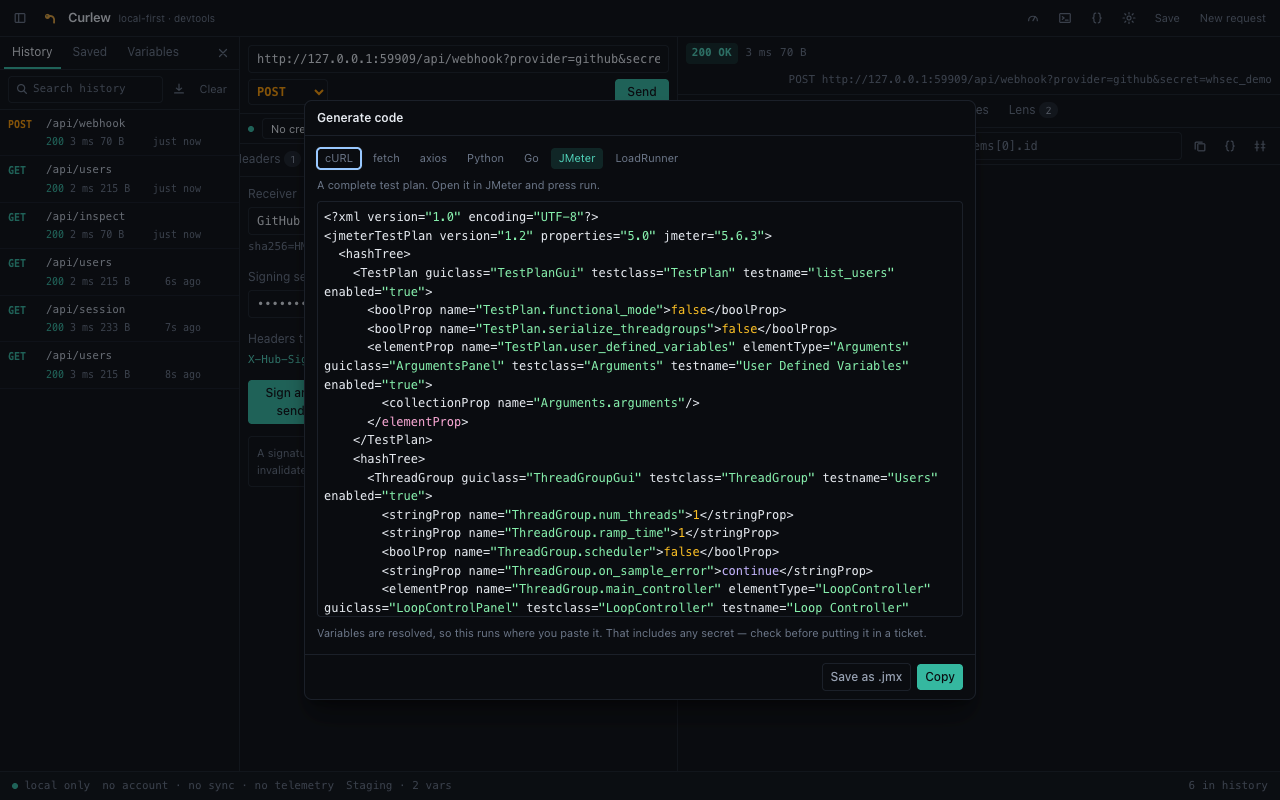Open the /api/inspect history entry

point(119,225)
